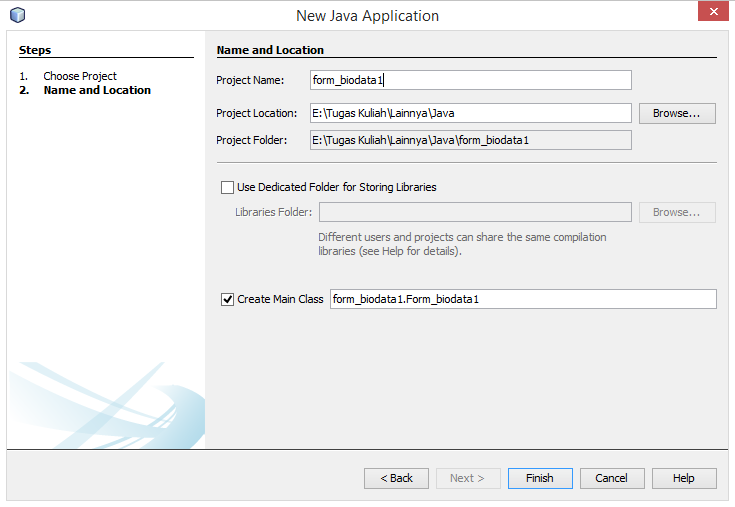Uncheck the Create Main Class checkbox
Screen dimensions: 735x507
click(x=227, y=299)
